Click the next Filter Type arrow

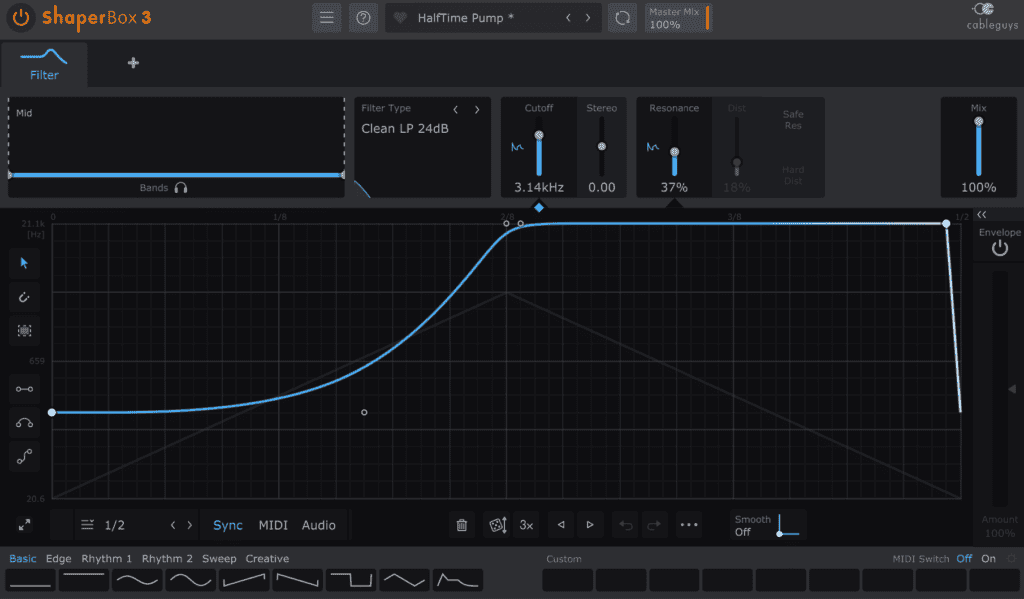pyautogui.click(x=478, y=110)
